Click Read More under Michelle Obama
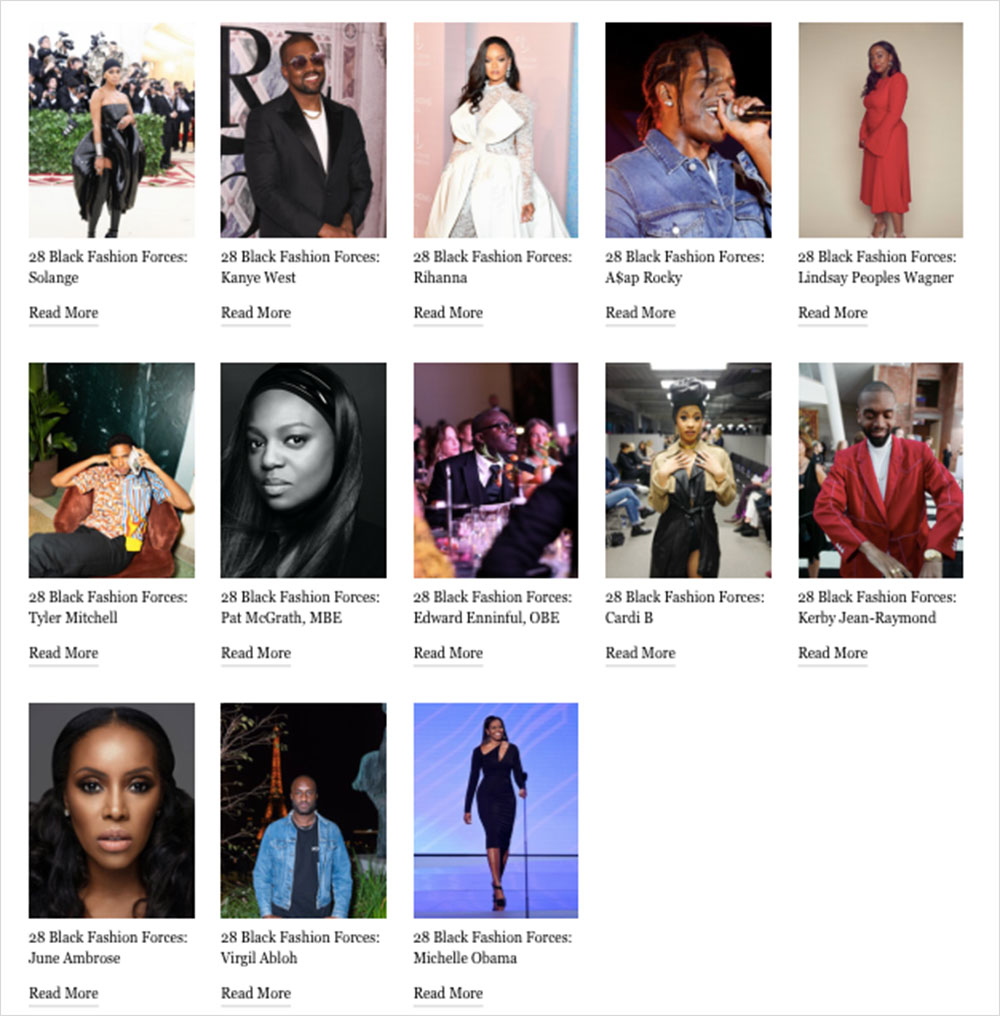 (x=448, y=993)
